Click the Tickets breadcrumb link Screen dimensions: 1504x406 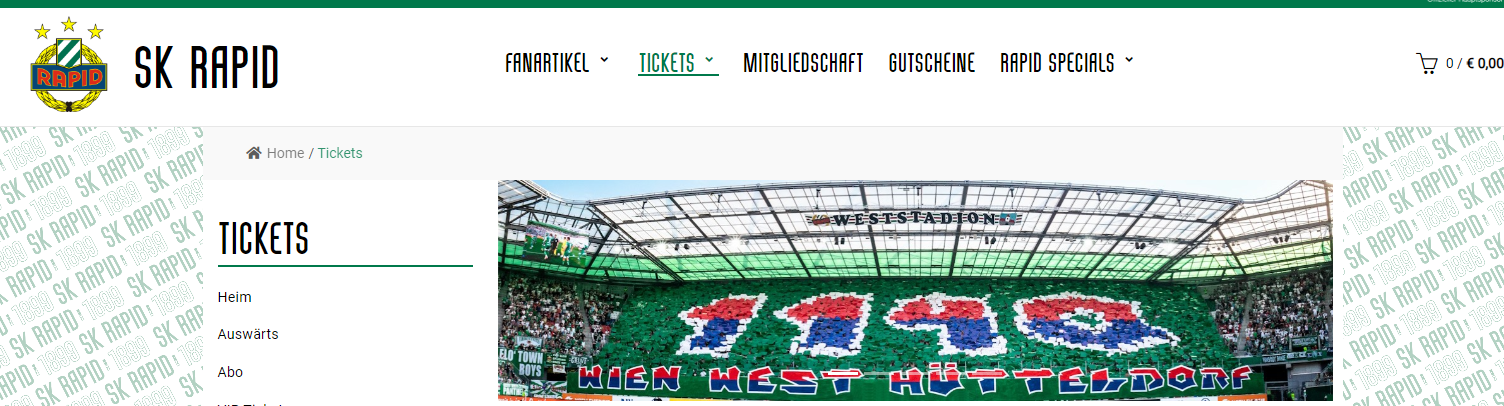pyautogui.click(x=340, y=153)
